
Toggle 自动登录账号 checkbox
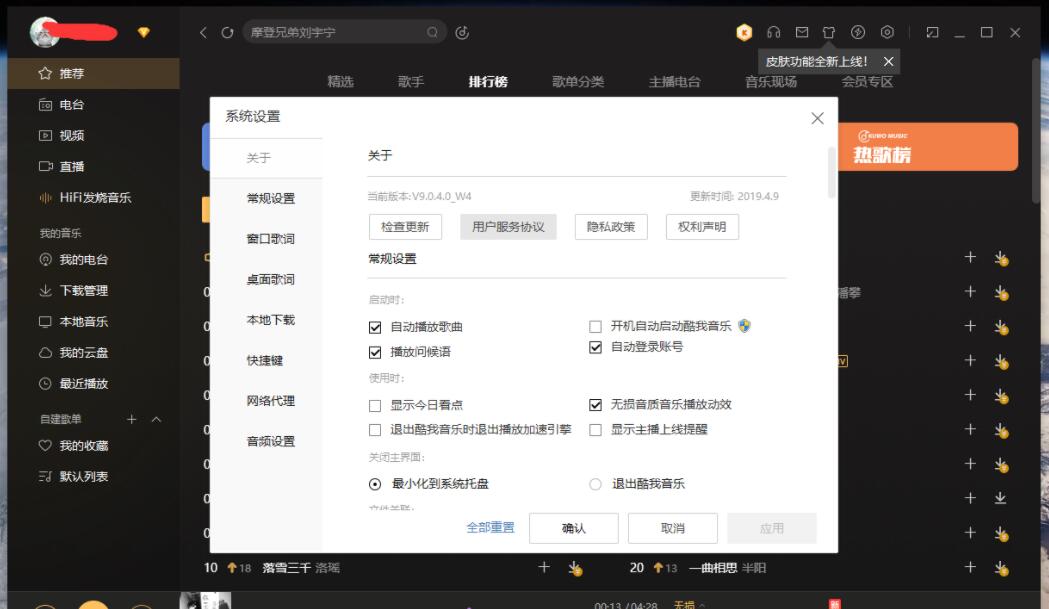pos(595,347)
